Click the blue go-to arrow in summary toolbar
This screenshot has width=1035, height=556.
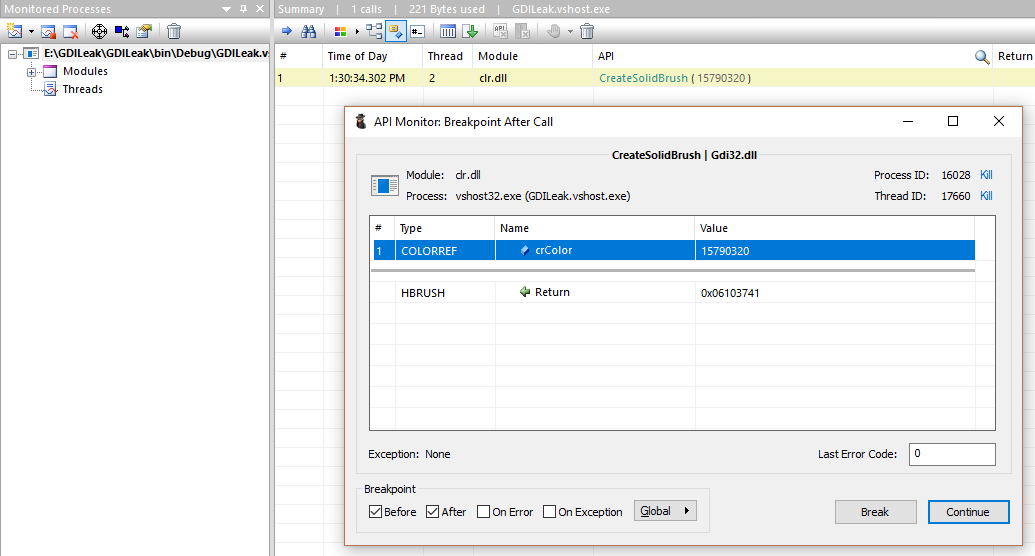click(286, 31)
